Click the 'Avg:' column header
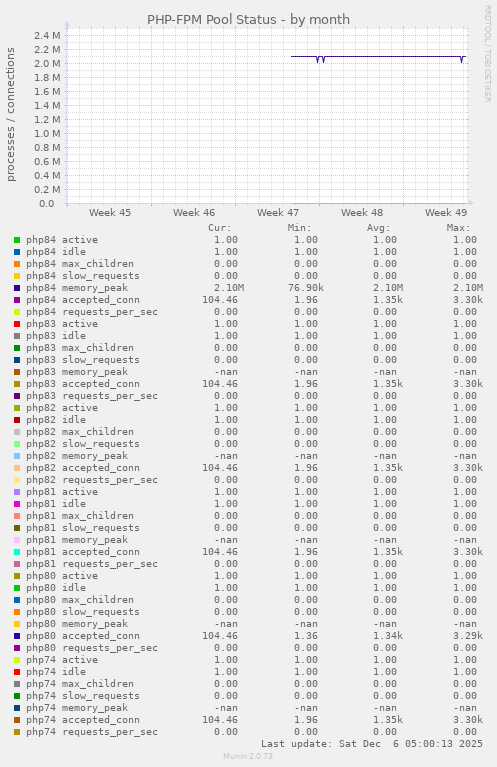This screenshot has height=767, width=497. point(379,228)
